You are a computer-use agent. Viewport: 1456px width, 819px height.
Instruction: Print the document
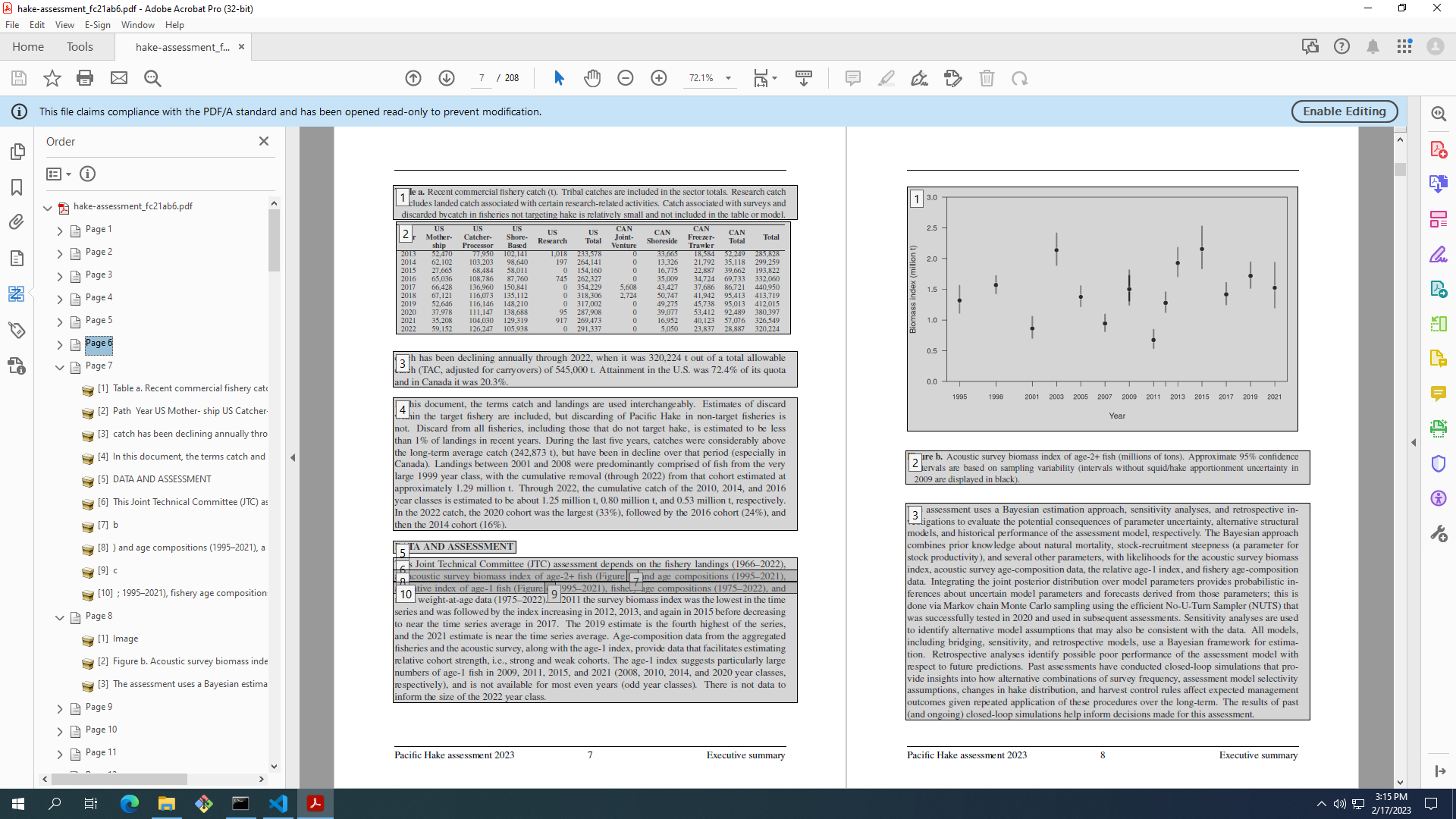[84, 78]
